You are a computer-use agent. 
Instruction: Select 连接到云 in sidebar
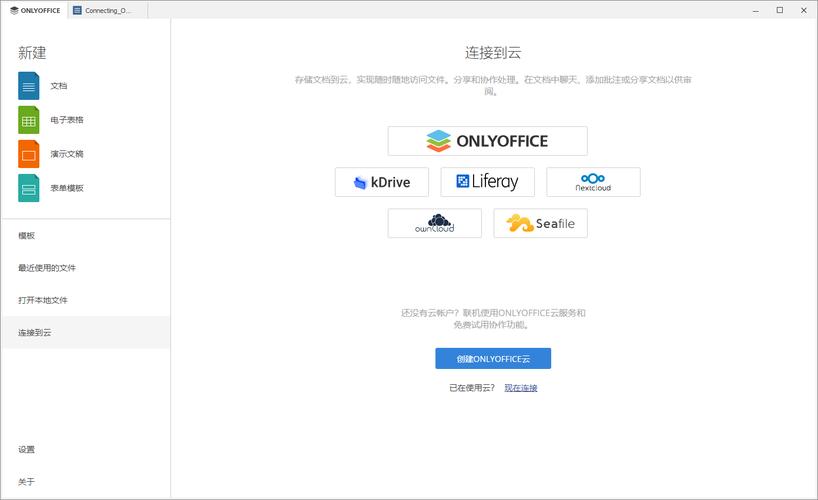click(x=86, y=332)
